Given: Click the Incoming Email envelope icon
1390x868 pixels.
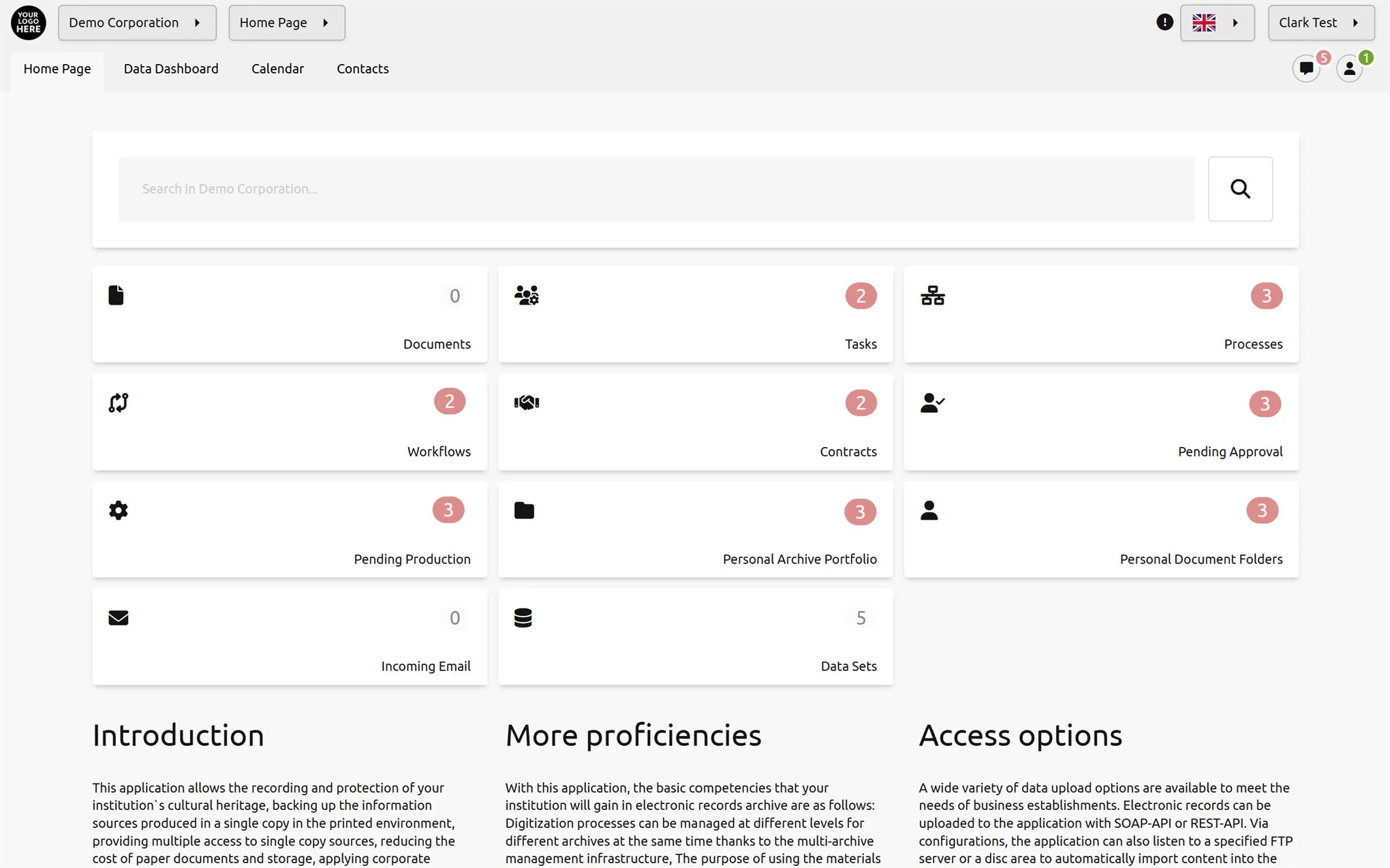Looking at the screenshot, I should 119,617.
